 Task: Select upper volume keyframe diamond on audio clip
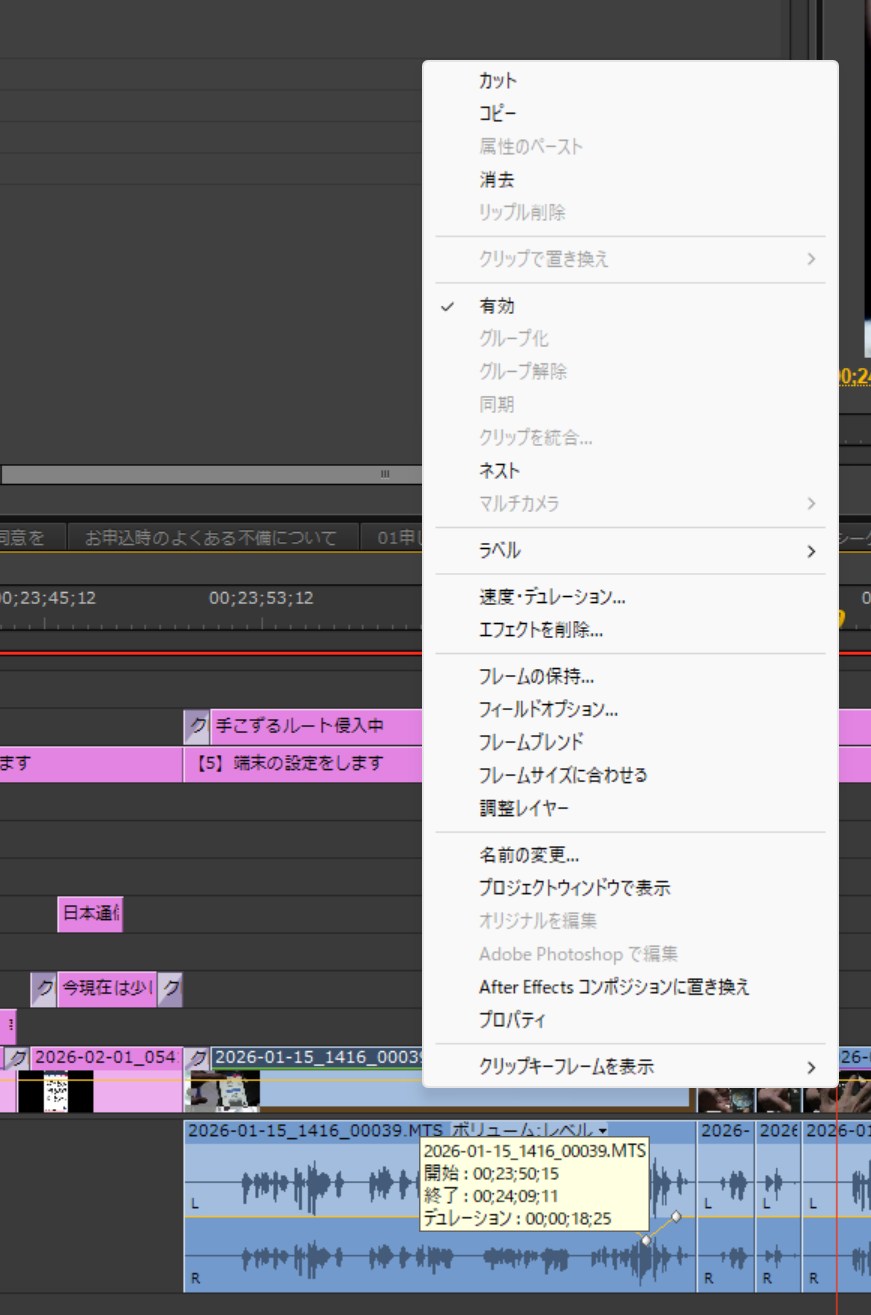[x=676, y=1217]
